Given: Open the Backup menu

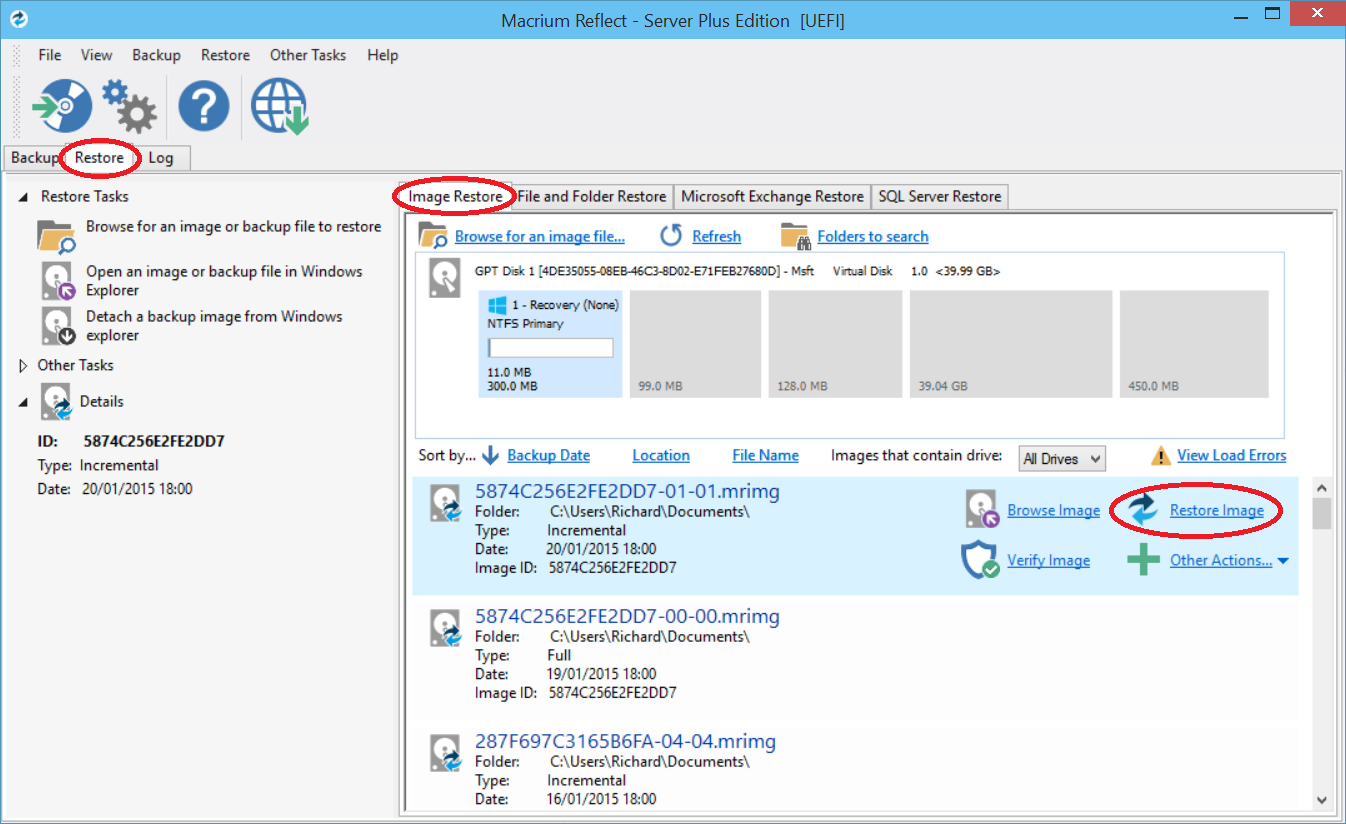Looking at the screenshot, I should coord(157,55).
